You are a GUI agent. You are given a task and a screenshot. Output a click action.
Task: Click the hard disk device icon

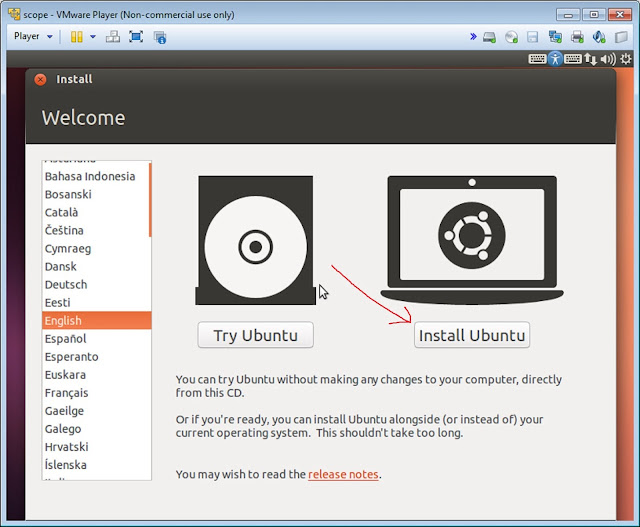coord(489,37)
